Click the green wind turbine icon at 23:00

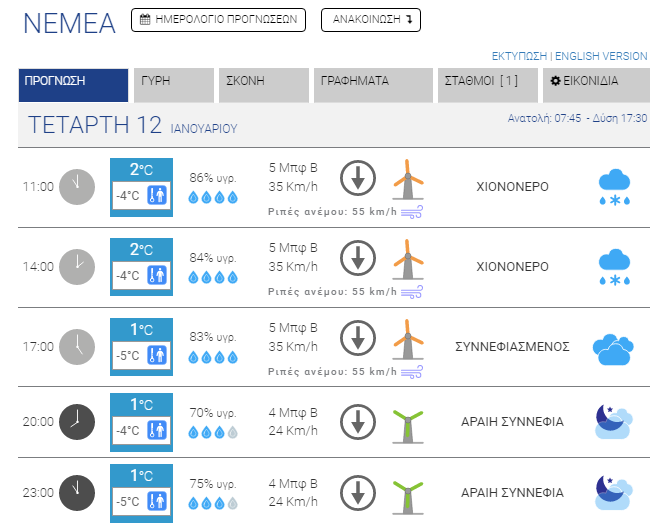407,493
